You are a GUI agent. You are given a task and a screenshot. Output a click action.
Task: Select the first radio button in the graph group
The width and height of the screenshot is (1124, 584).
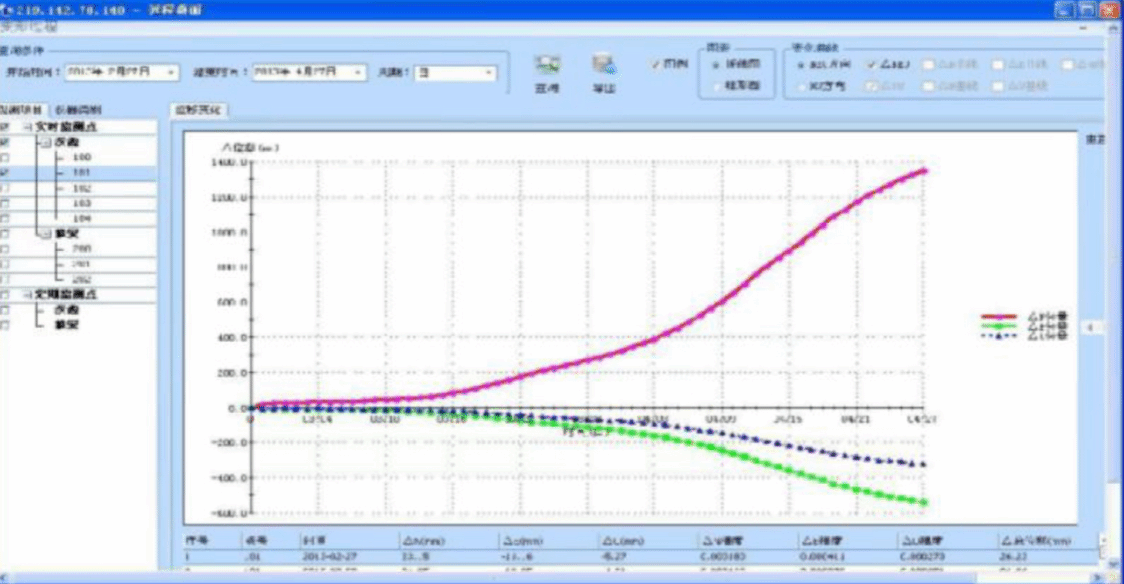pos(715,64)
